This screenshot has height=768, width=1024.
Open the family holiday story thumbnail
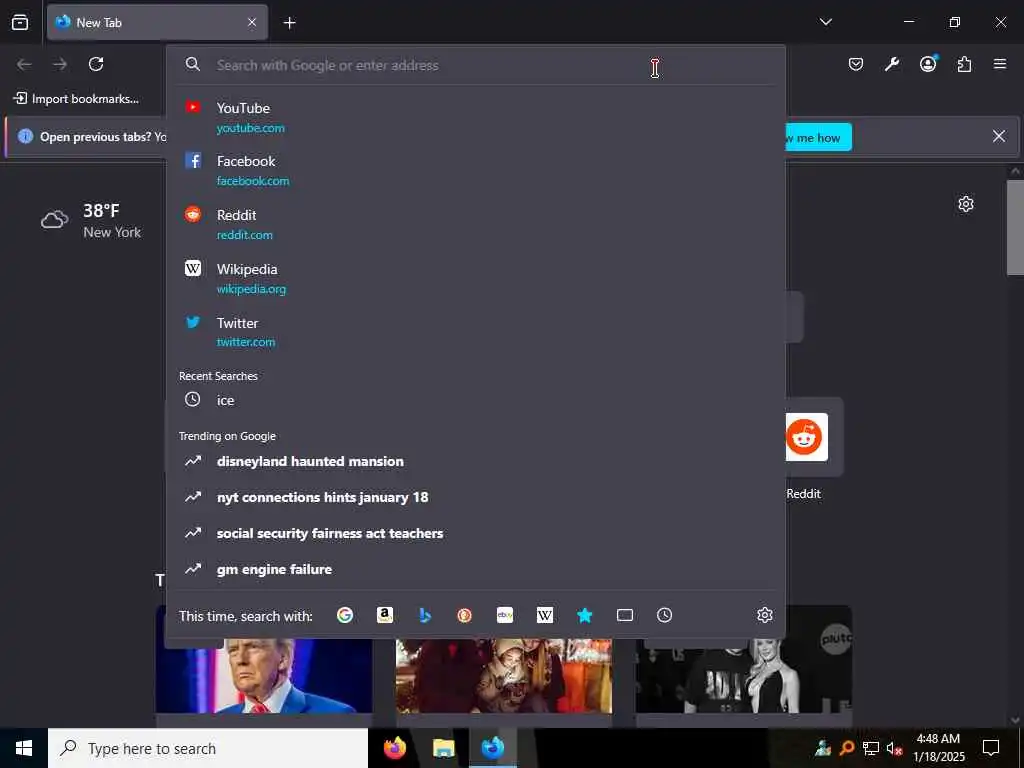pyautogui.click(x=504, y=676)
